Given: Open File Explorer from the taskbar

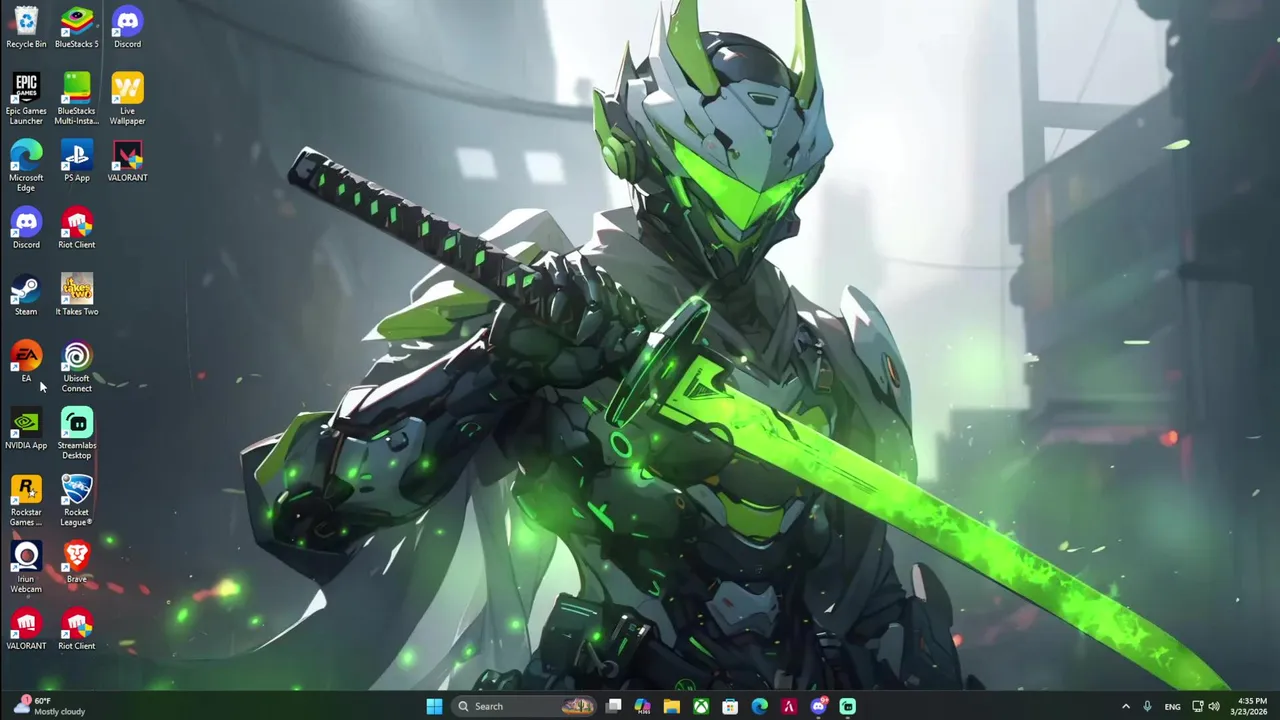Looking at the screenshot, I should 672,706.
